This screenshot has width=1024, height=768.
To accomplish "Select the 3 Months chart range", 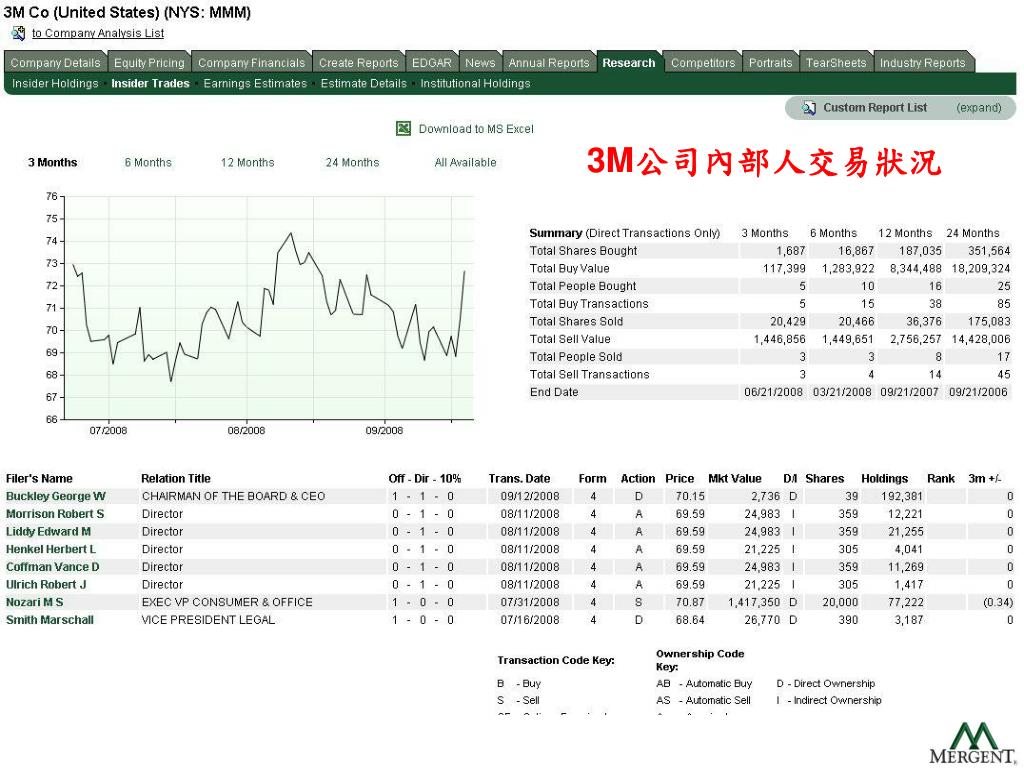I will (52, 163).
